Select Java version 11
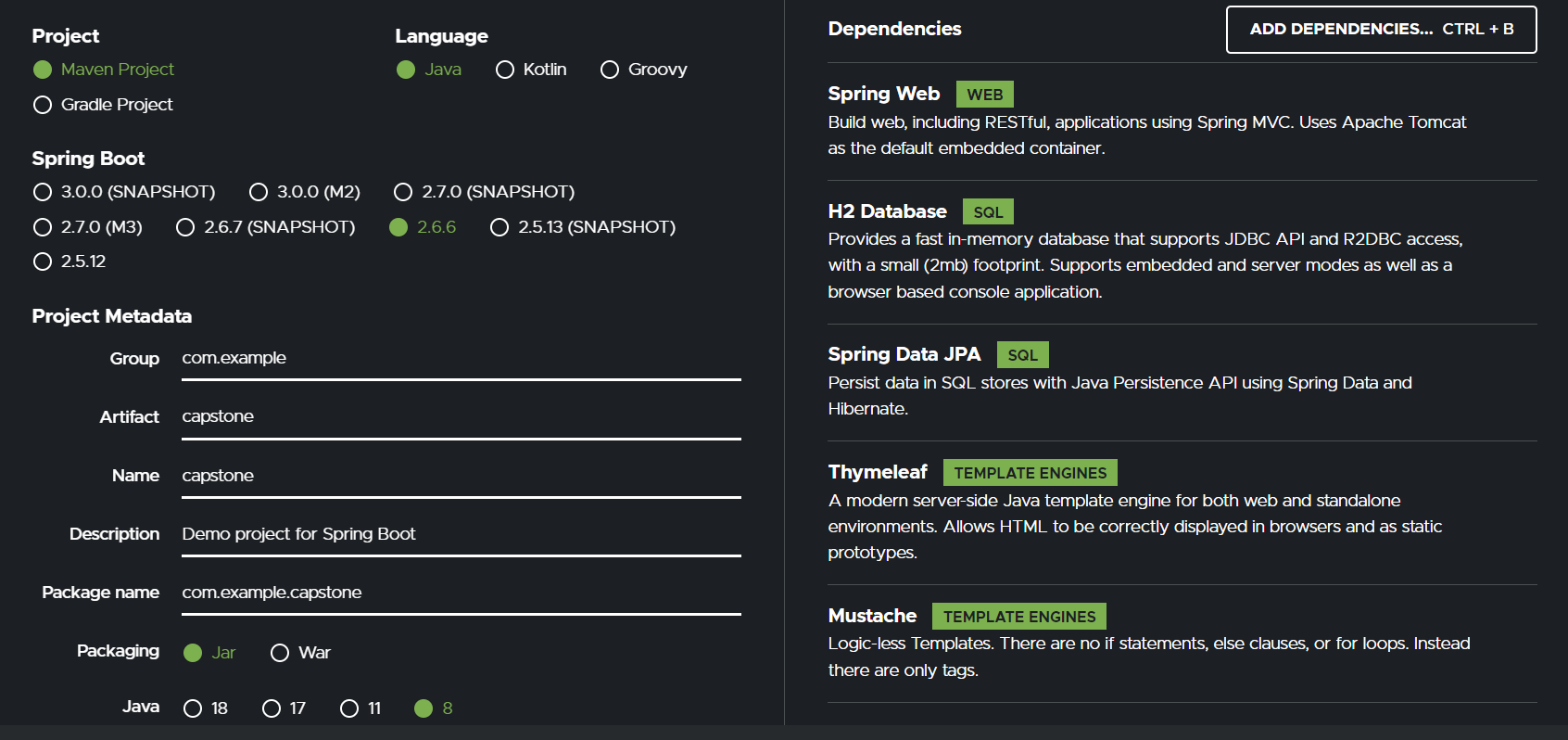 pos(360,708)
